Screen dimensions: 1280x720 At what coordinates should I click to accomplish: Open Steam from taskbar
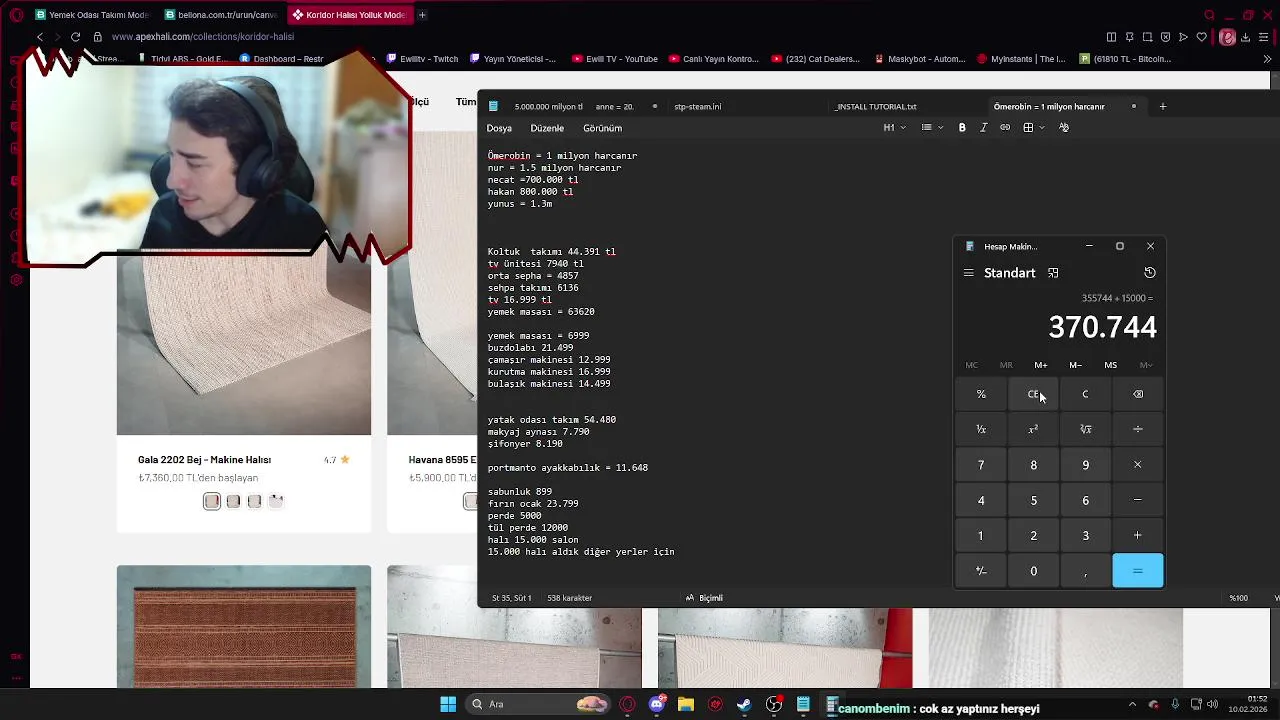point(744,704)
